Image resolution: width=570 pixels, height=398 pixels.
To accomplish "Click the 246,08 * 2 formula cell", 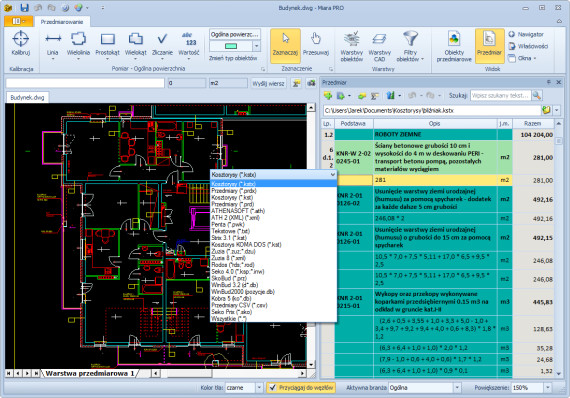I will 435,218.
